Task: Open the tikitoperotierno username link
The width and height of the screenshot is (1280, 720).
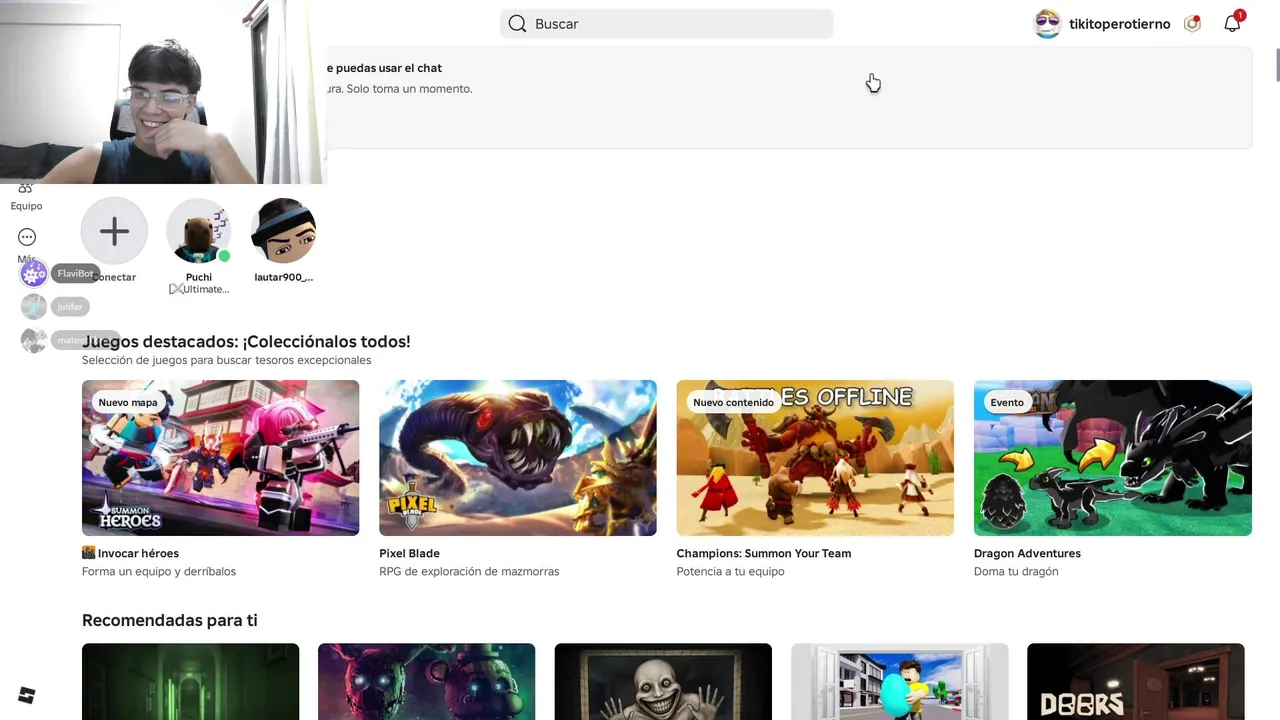Action: [x=1119, y=24]
